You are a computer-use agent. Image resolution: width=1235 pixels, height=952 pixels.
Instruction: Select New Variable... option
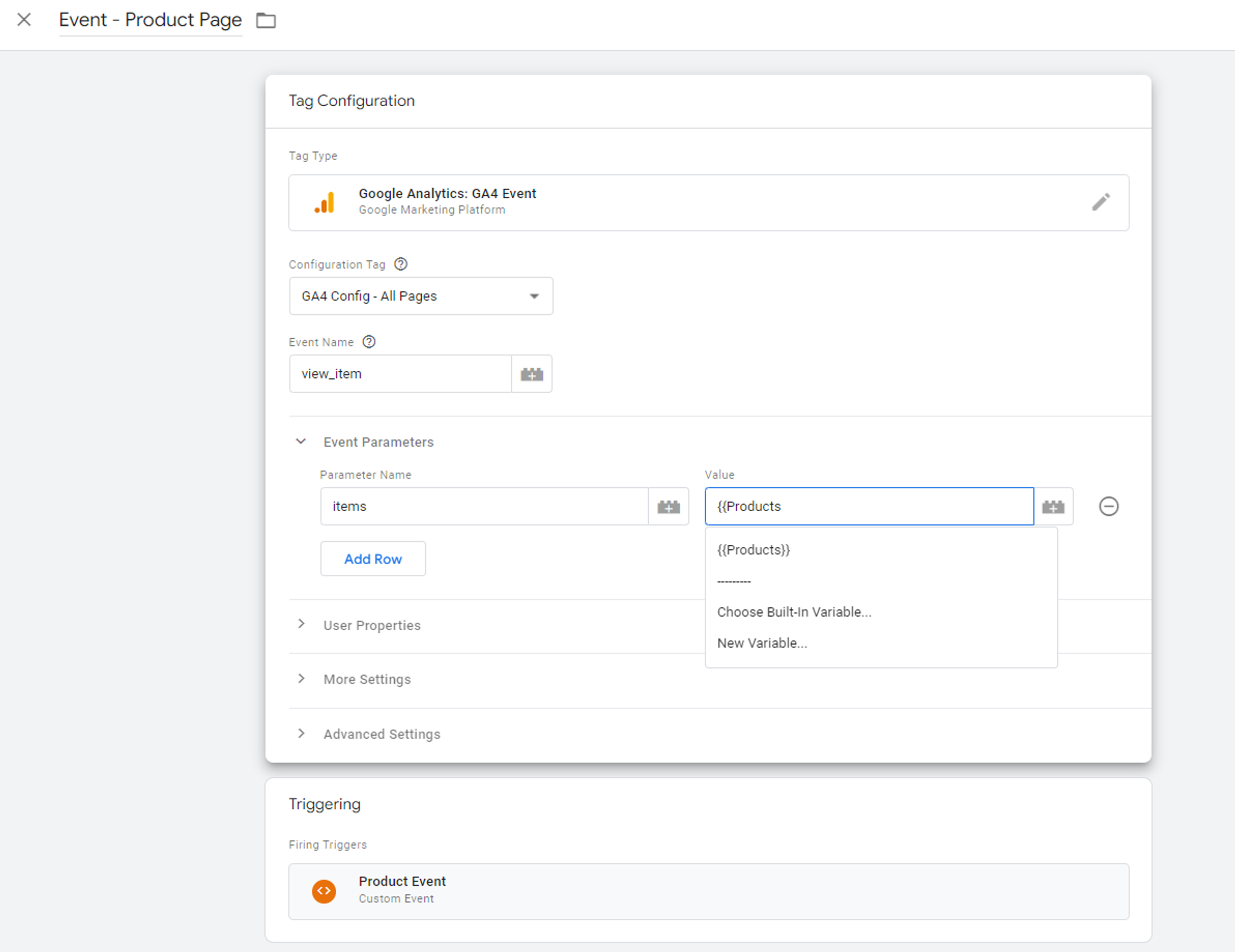(762, 643)
